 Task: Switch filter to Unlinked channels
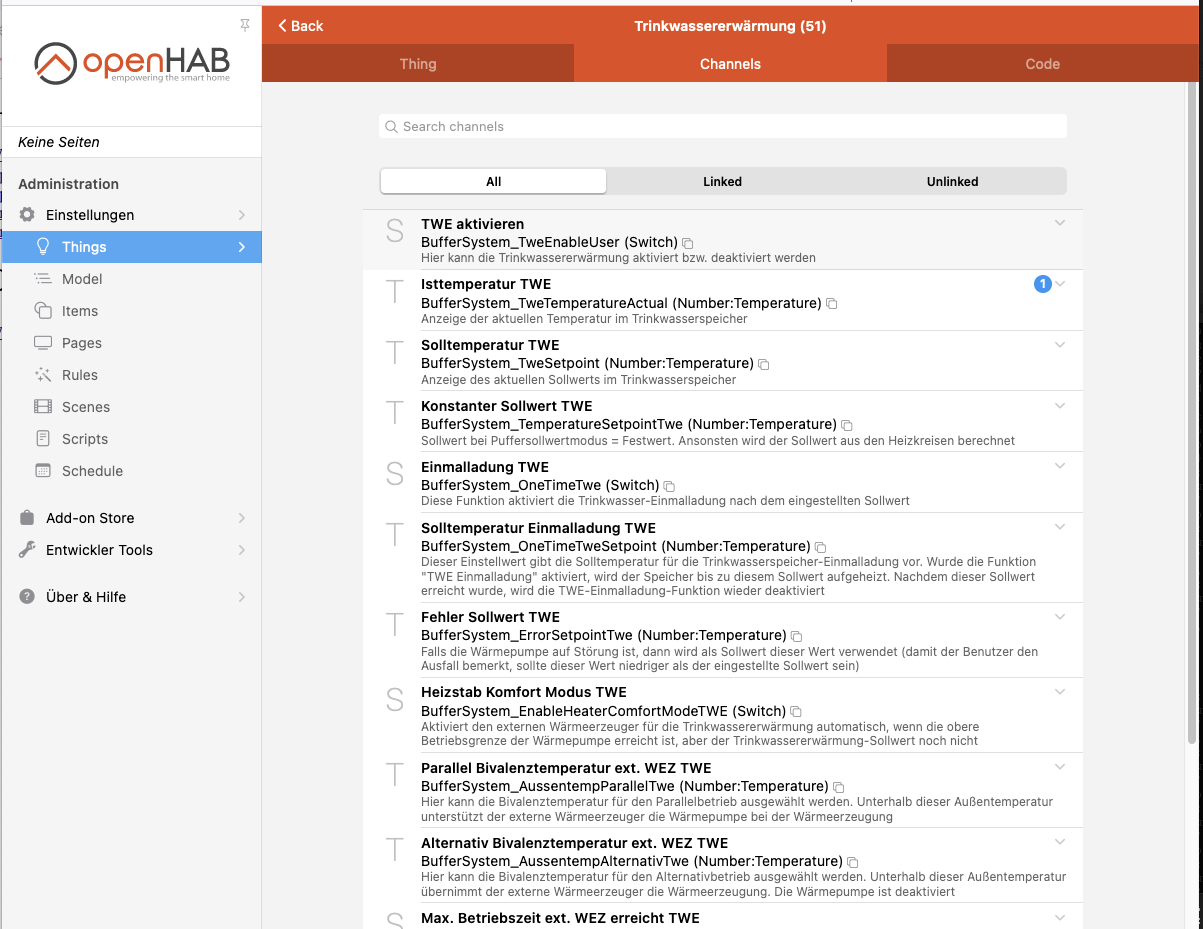(x=952, y=181)
